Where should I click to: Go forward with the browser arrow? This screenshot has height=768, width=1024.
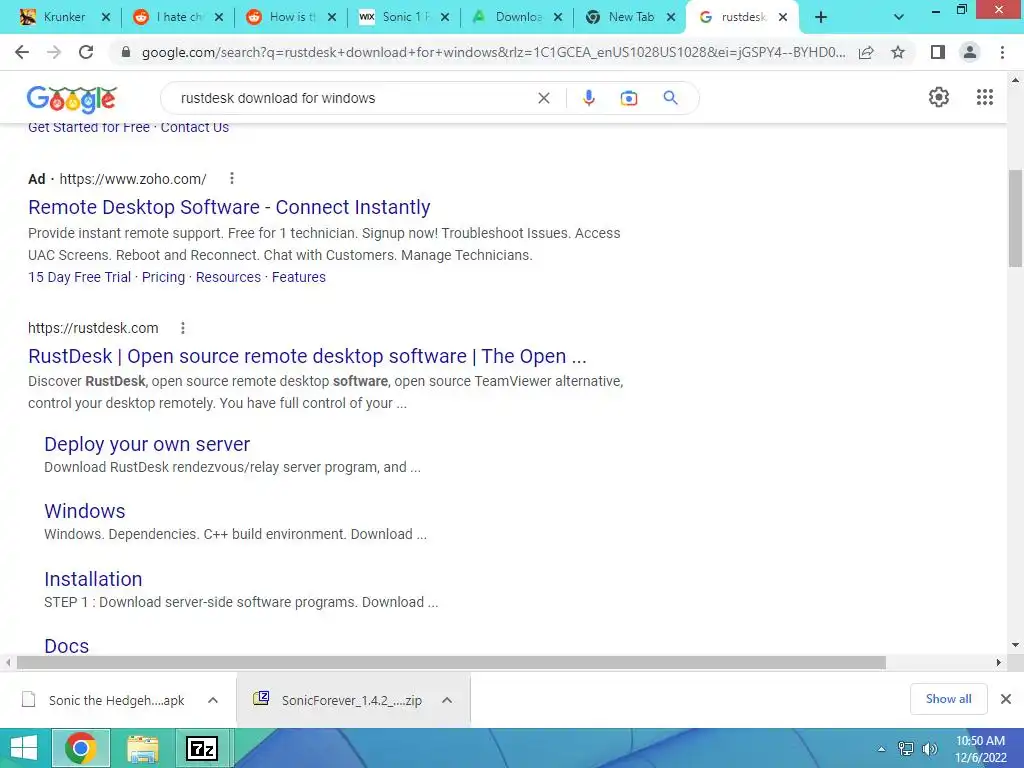click(54, 52)
